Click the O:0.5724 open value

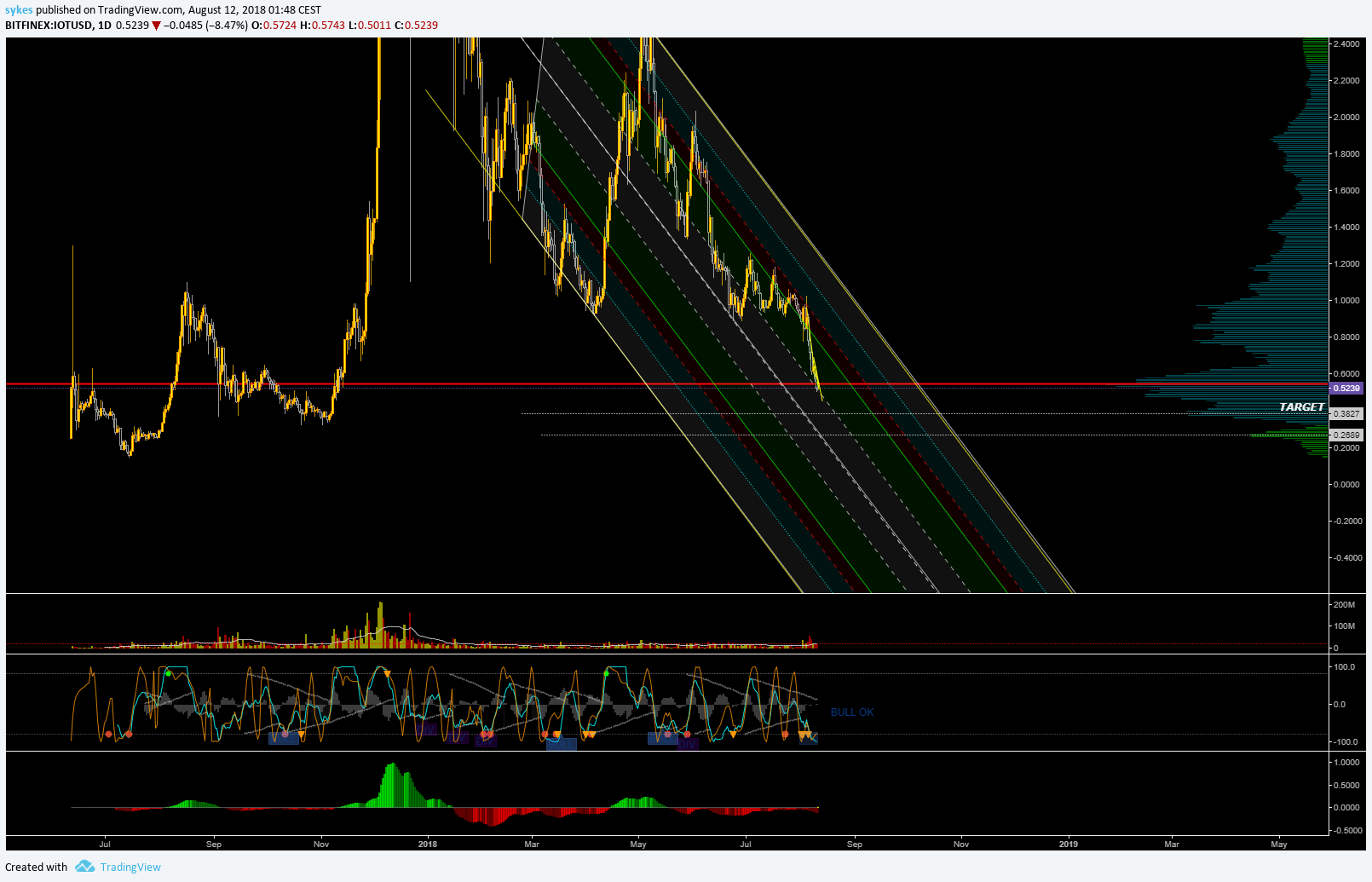pyautogui.click(x=274, y=26)
